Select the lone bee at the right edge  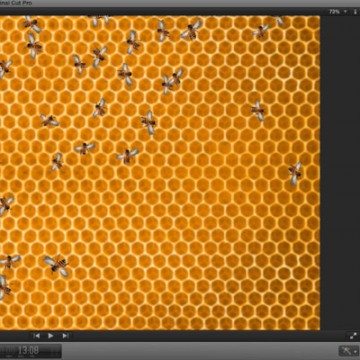click(x=295, y=173)
